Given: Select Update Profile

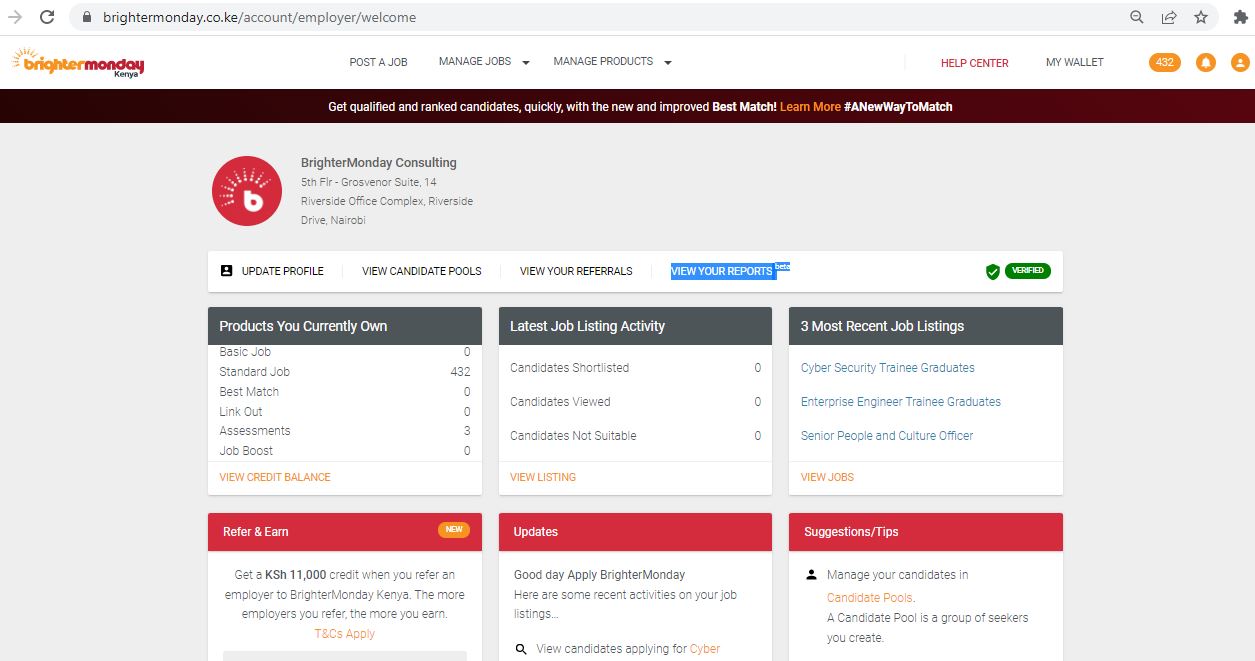Looking at the screenshot, I should point(283,271).
